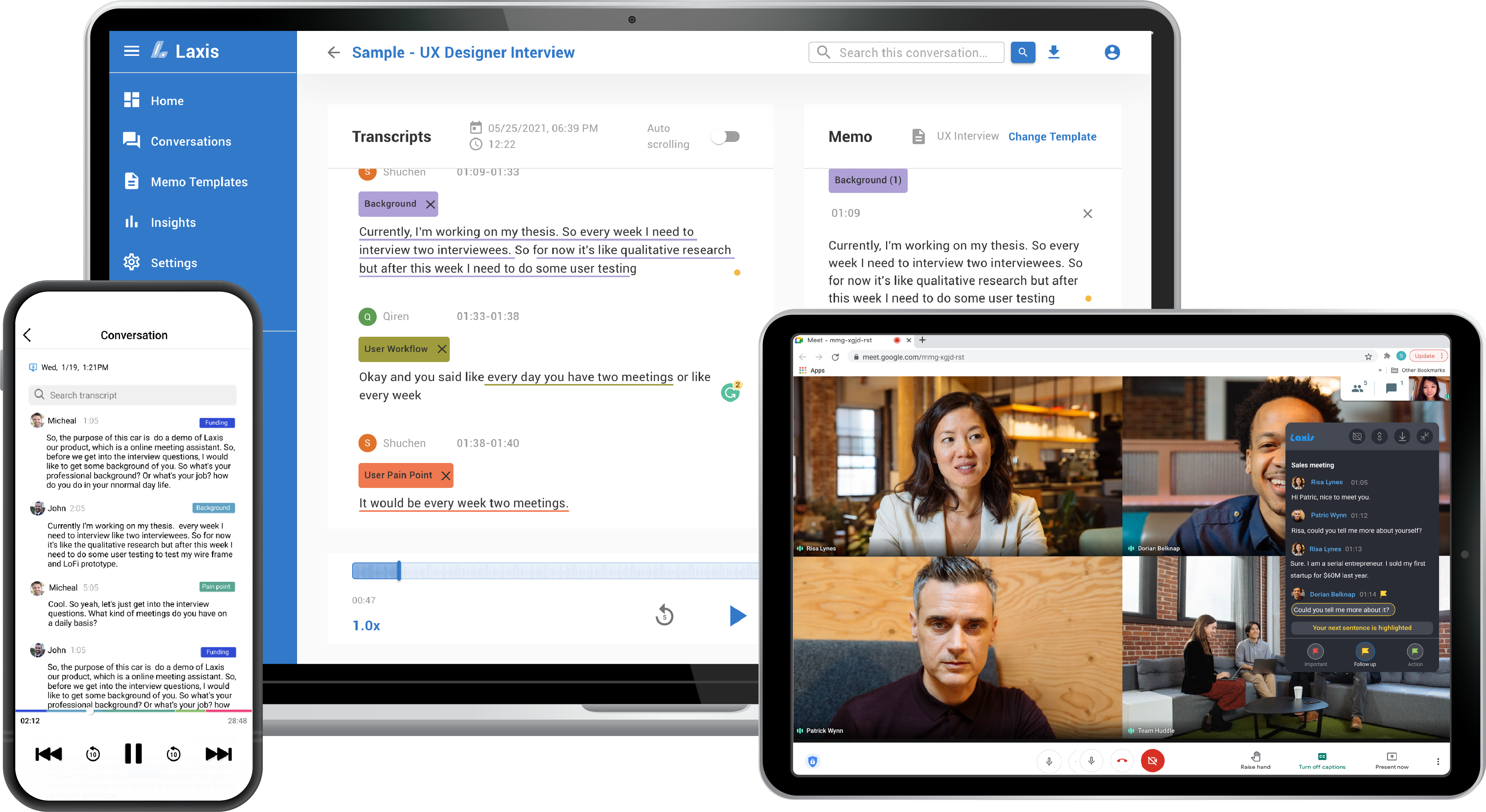The image size is (1486, 812).
Task: Turn off captions in Meet
Action: [1322, 761]
